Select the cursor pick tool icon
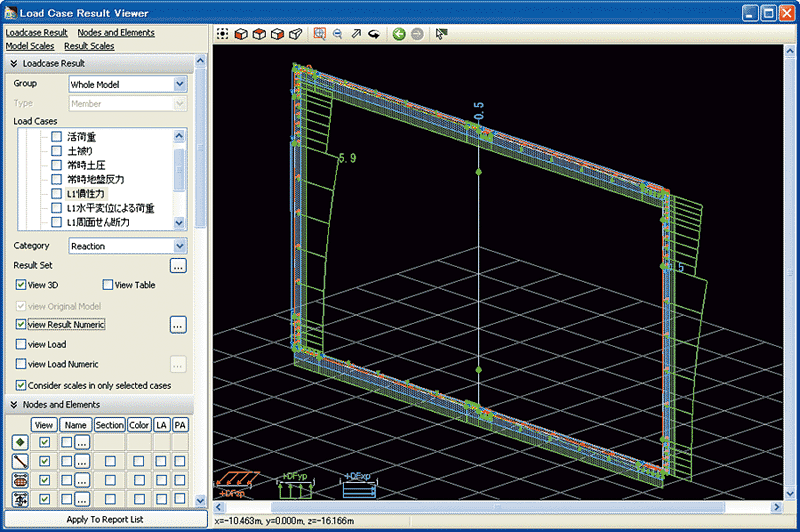This screenshot has height=532, width=800. point(441,34)
